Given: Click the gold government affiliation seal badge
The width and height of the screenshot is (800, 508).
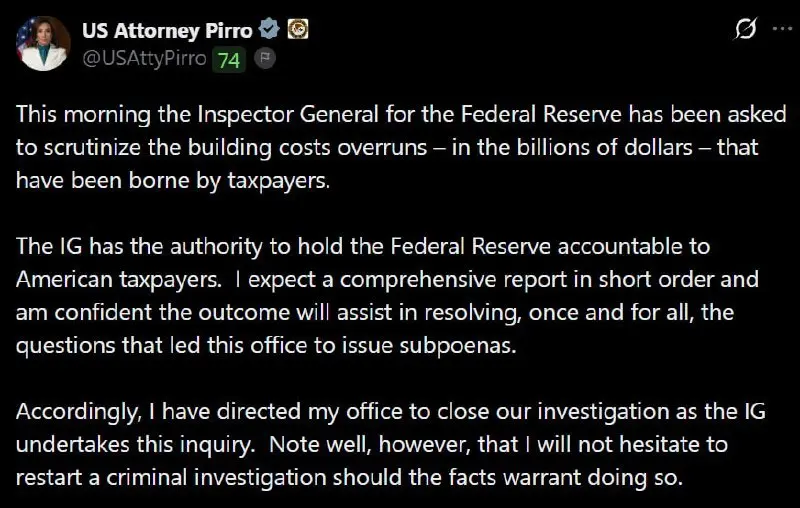Looking at the screenshot, I should (x=297, y=29).
